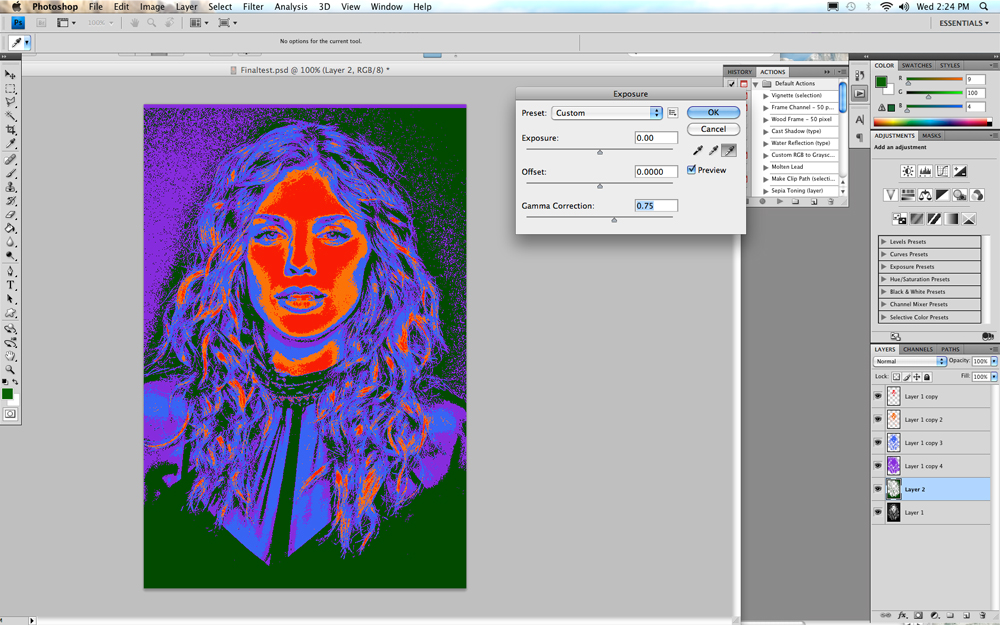Switch to the Swatches tab

[916, 66]
